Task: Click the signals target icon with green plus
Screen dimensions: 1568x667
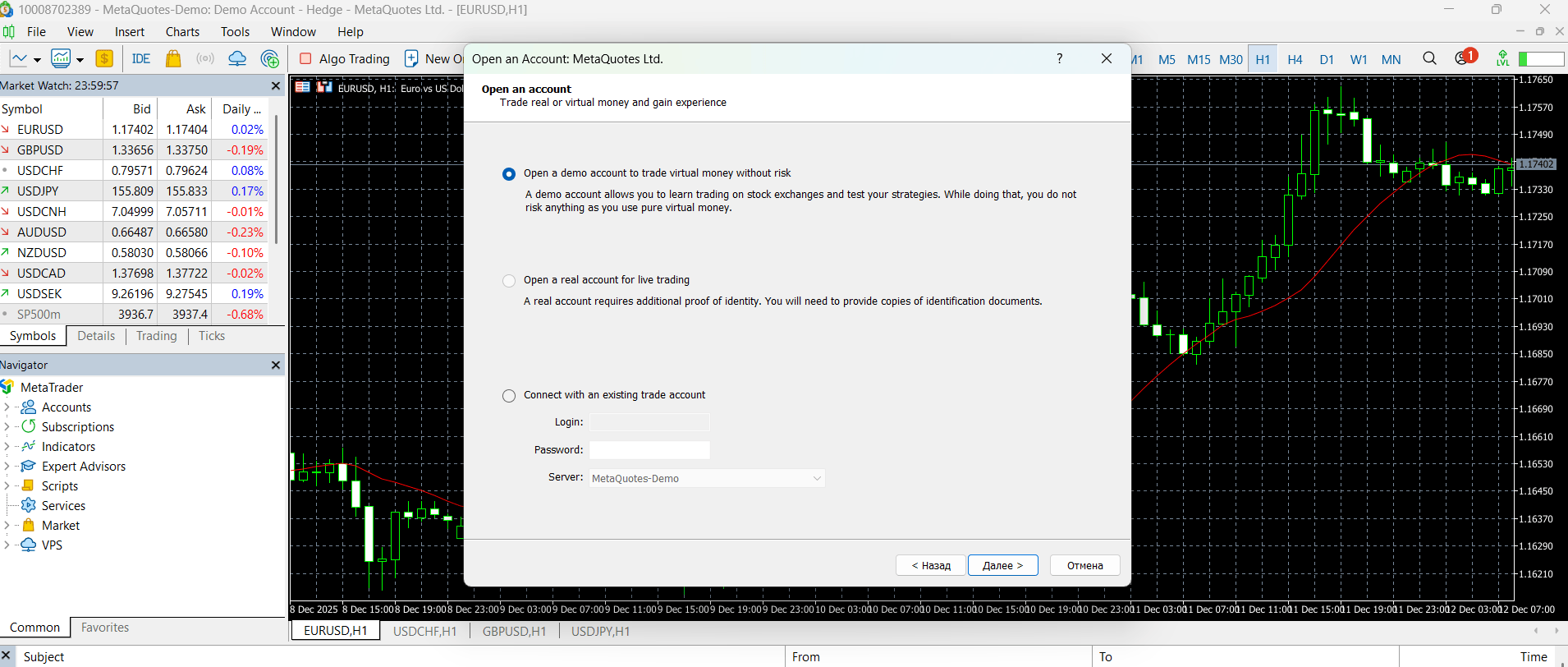Action: [269, 59]
